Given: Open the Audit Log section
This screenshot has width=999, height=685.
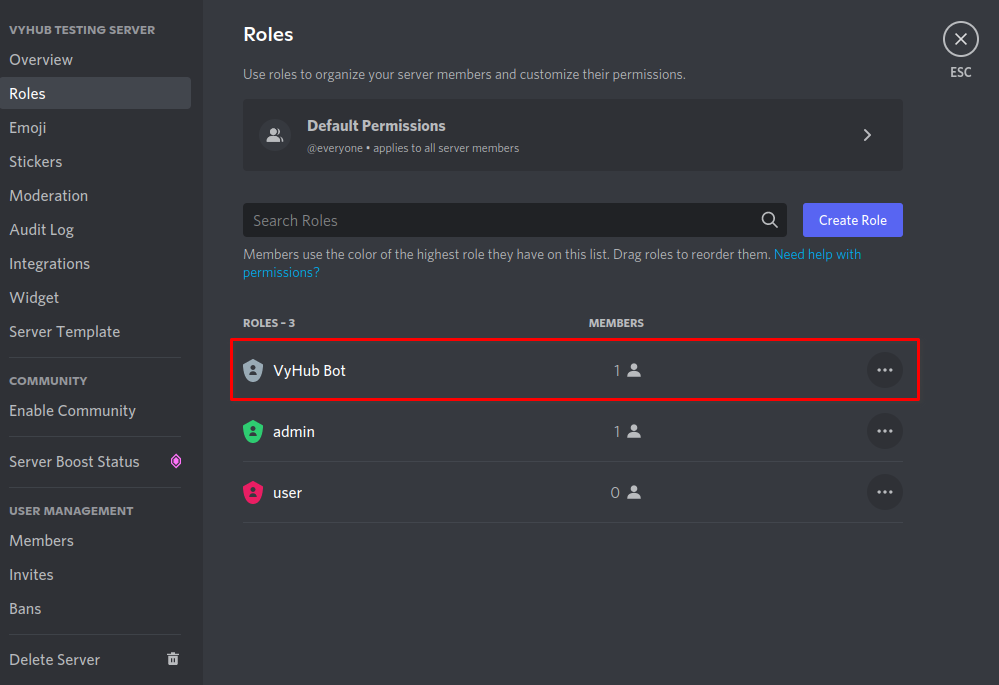Looking at the screenshot, I should coord(41,229).
